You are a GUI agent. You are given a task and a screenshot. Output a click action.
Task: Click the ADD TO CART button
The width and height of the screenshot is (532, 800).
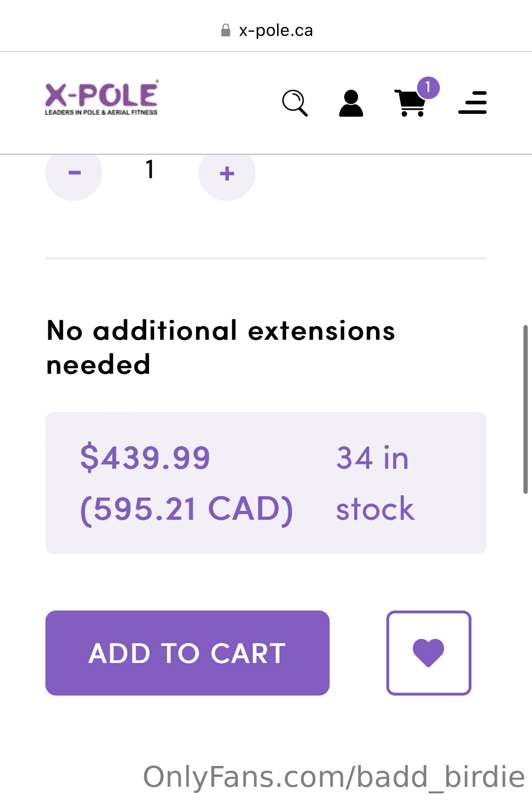(x=187, y=653)
